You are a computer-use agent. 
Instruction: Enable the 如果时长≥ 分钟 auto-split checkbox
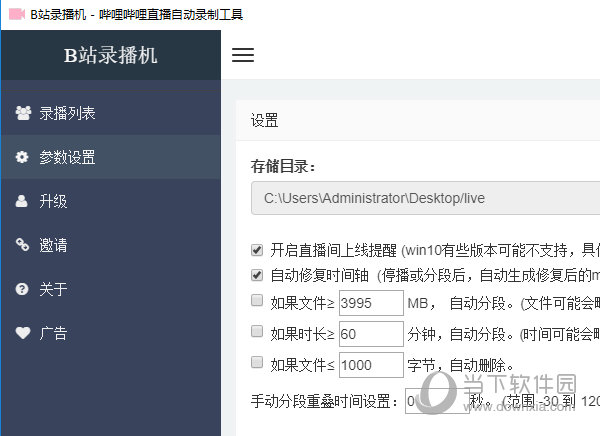pos(257,331)
